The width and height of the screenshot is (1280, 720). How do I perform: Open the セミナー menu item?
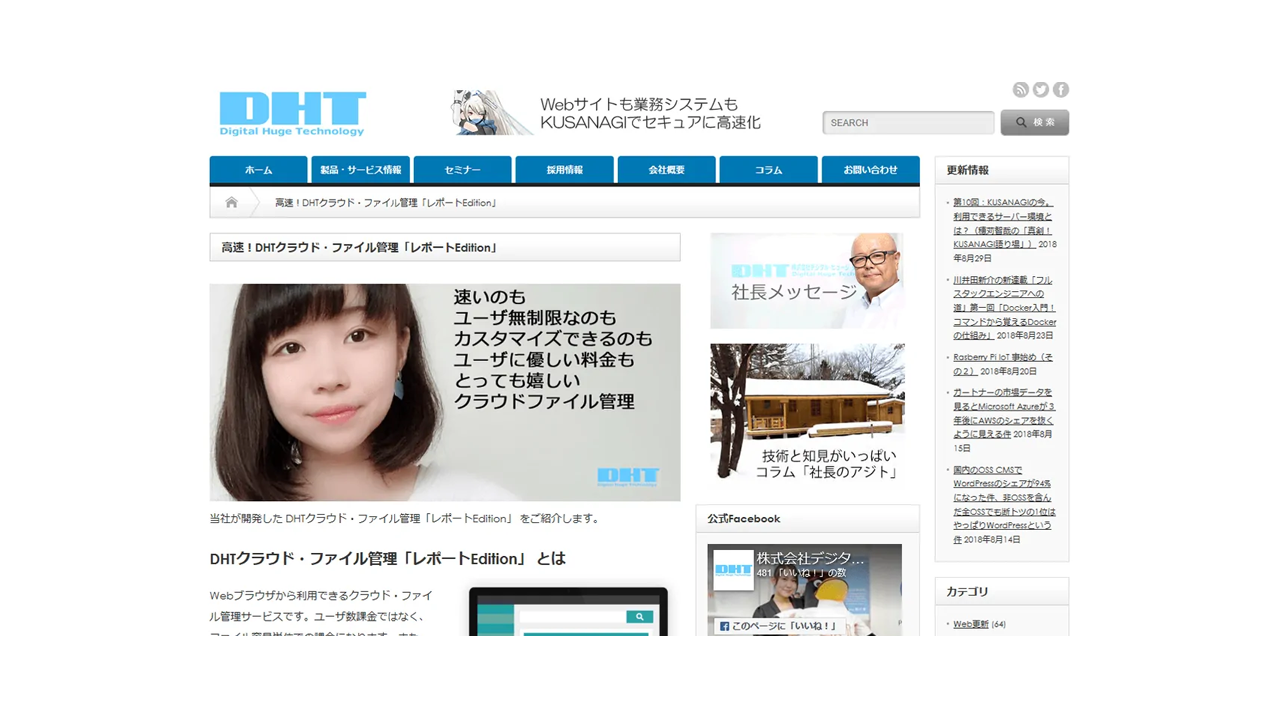tap(463, 170)
